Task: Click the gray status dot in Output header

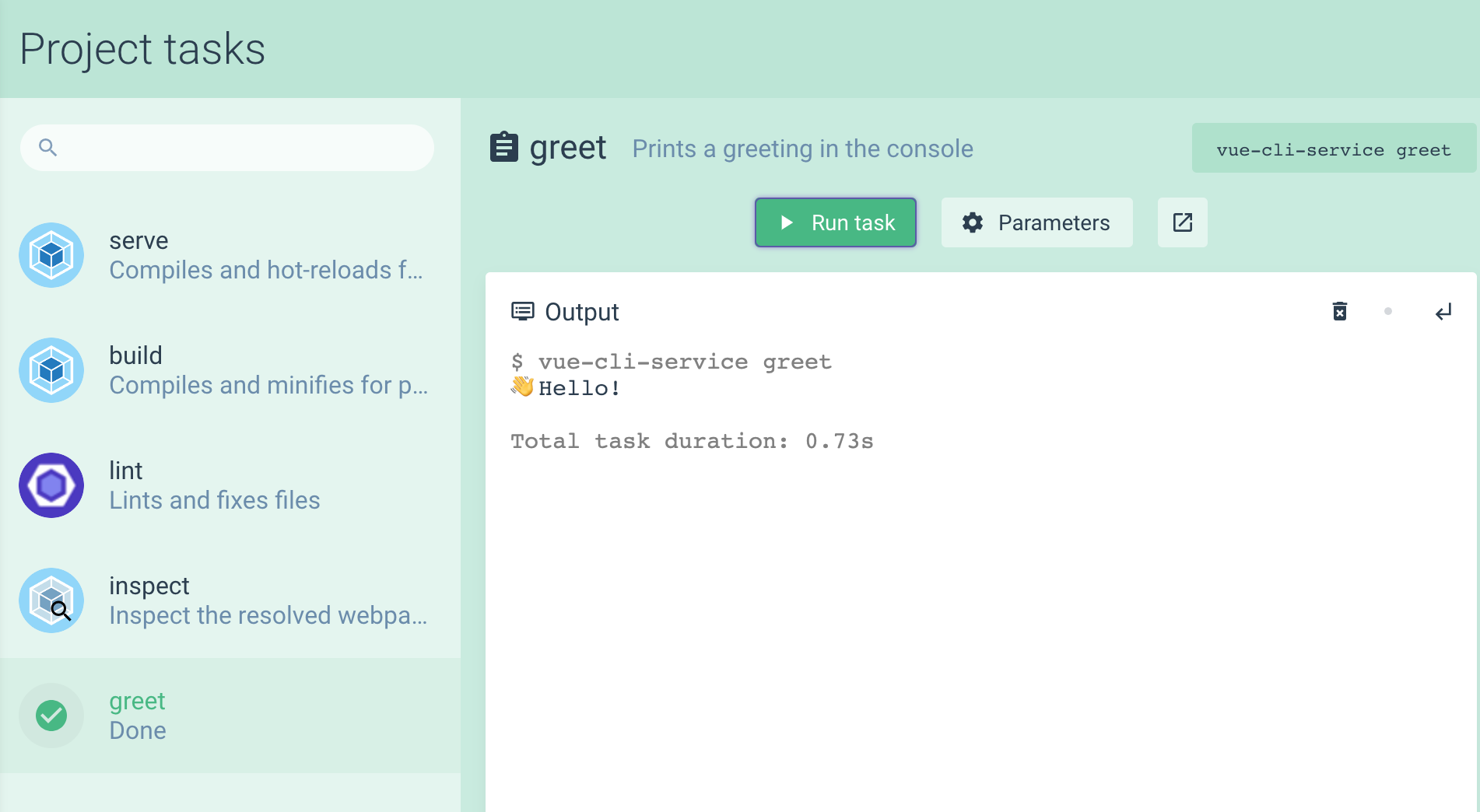Action: (x=1389, y=311)
